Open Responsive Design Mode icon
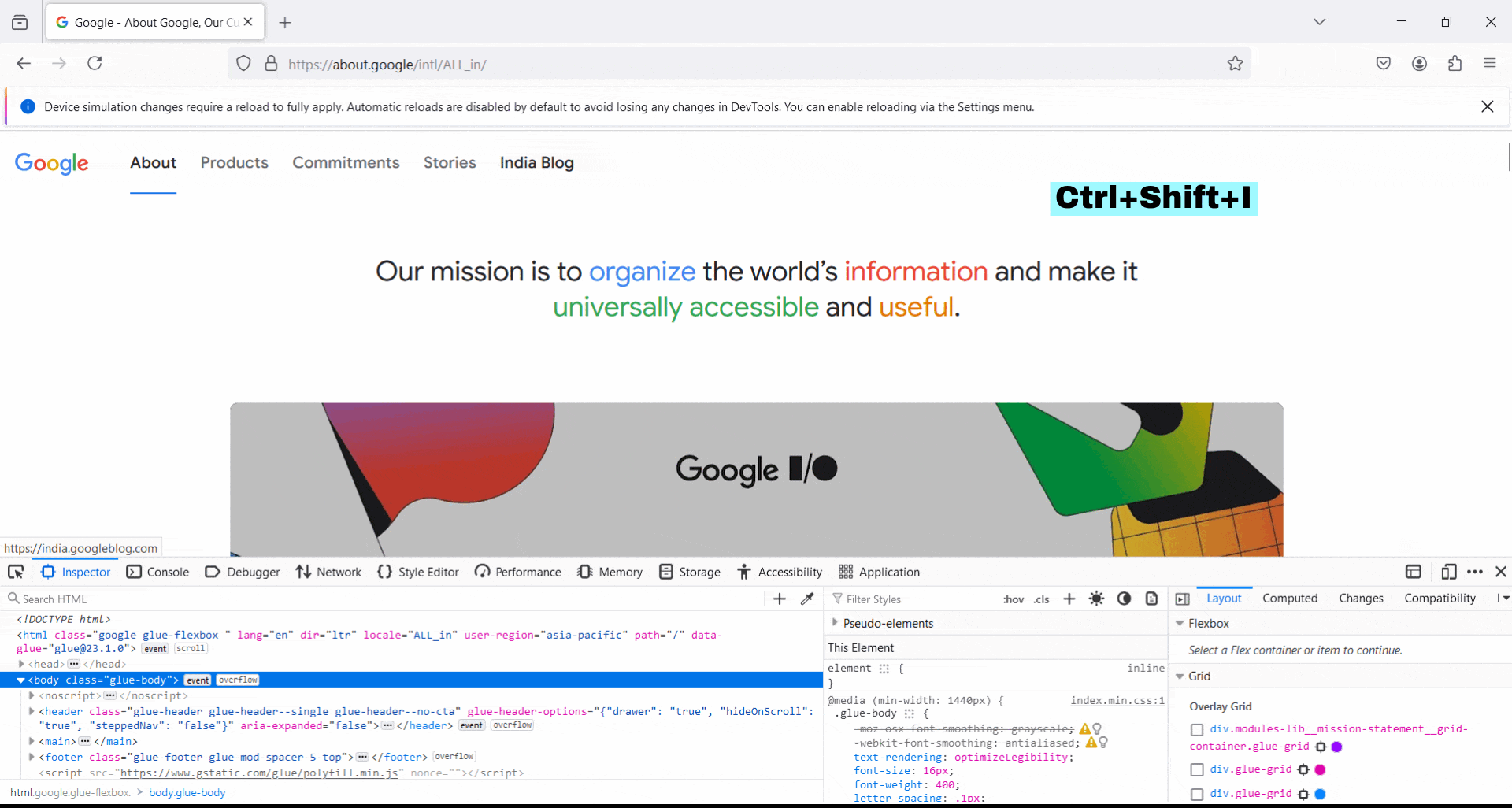Image resolution: width=1512 pixels, height=808 pixels. (1448, 572)
